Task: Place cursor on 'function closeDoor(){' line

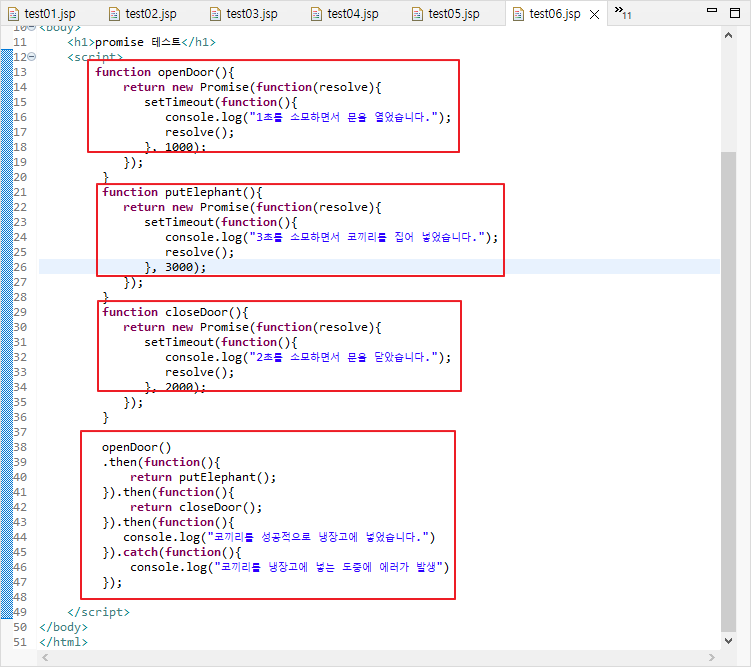Action: click(175, 312)
